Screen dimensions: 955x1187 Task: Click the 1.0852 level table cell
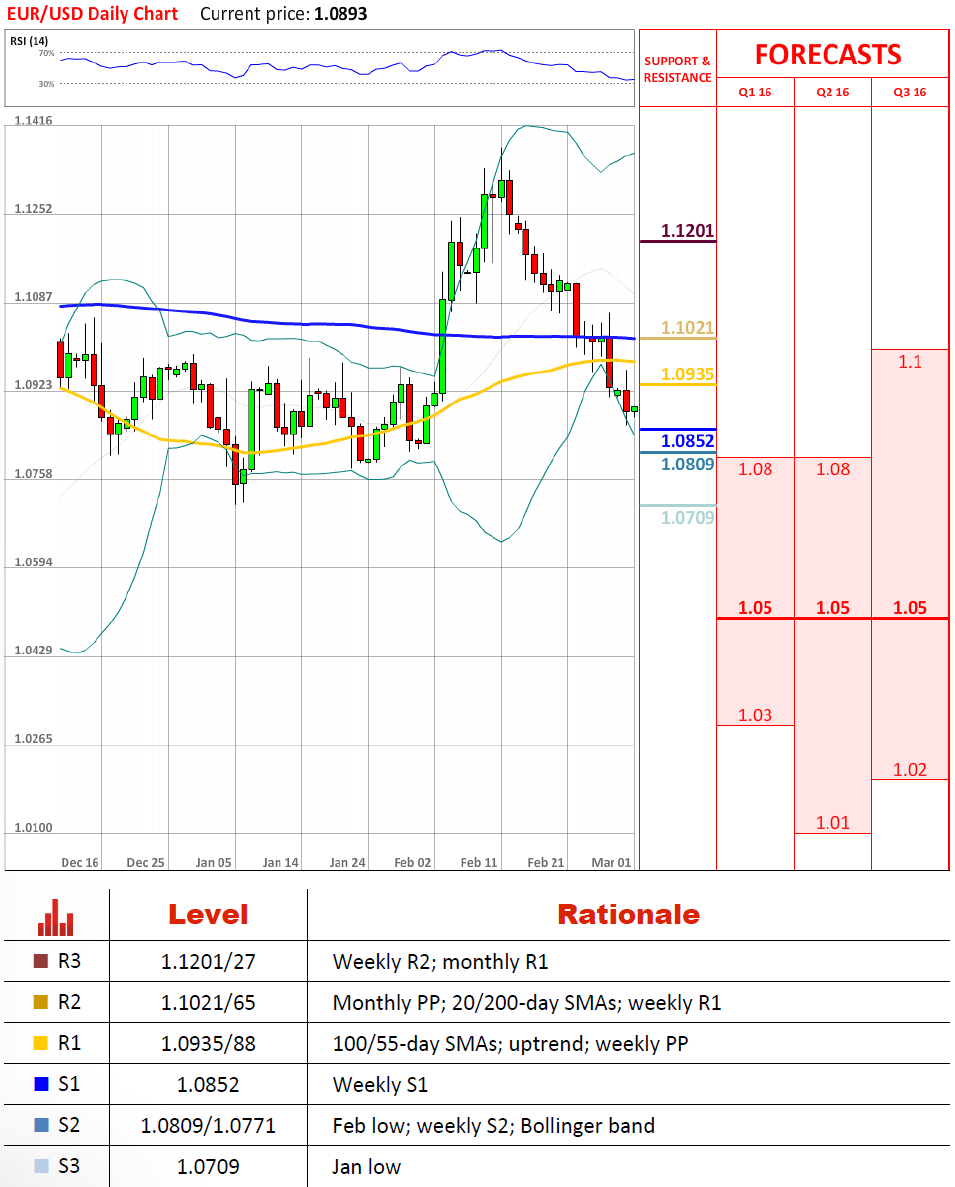pyautogui.click(x=208, y=1084)
